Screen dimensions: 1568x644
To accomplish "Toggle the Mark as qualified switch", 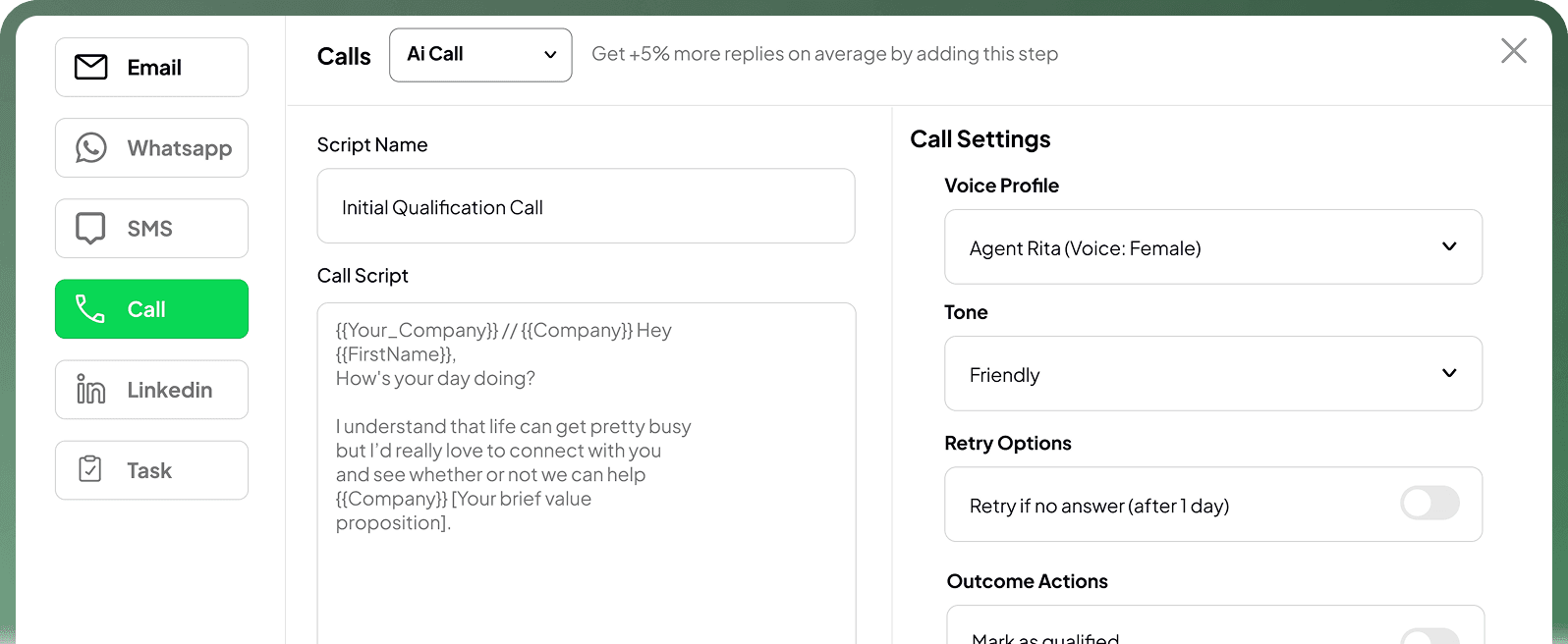I will point(1429,636).
